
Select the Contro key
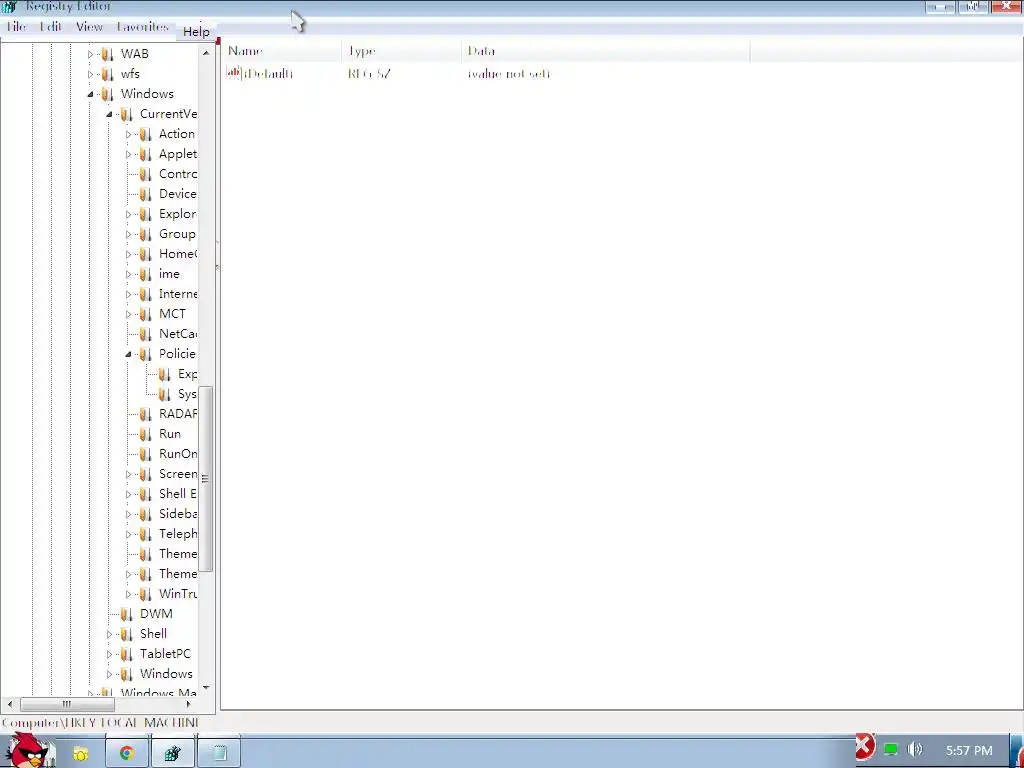click(x=178, y=174)
